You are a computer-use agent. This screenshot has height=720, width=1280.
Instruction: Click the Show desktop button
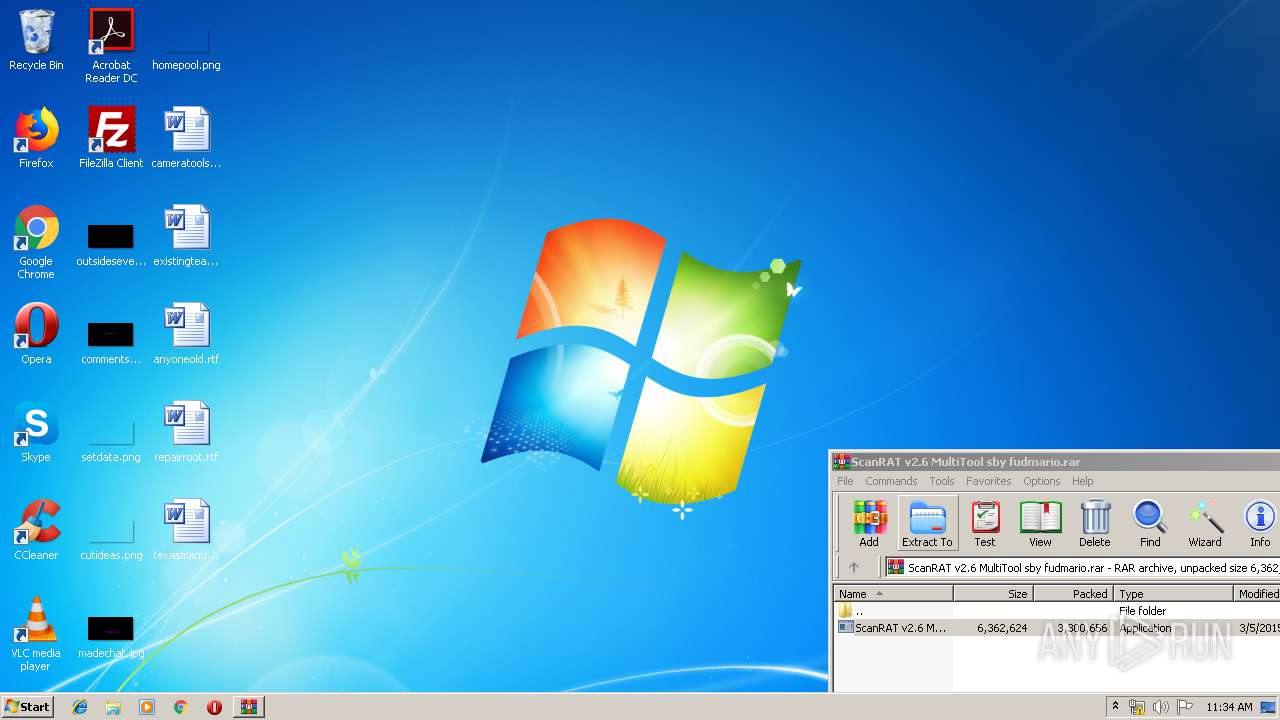pos(1270,707)
